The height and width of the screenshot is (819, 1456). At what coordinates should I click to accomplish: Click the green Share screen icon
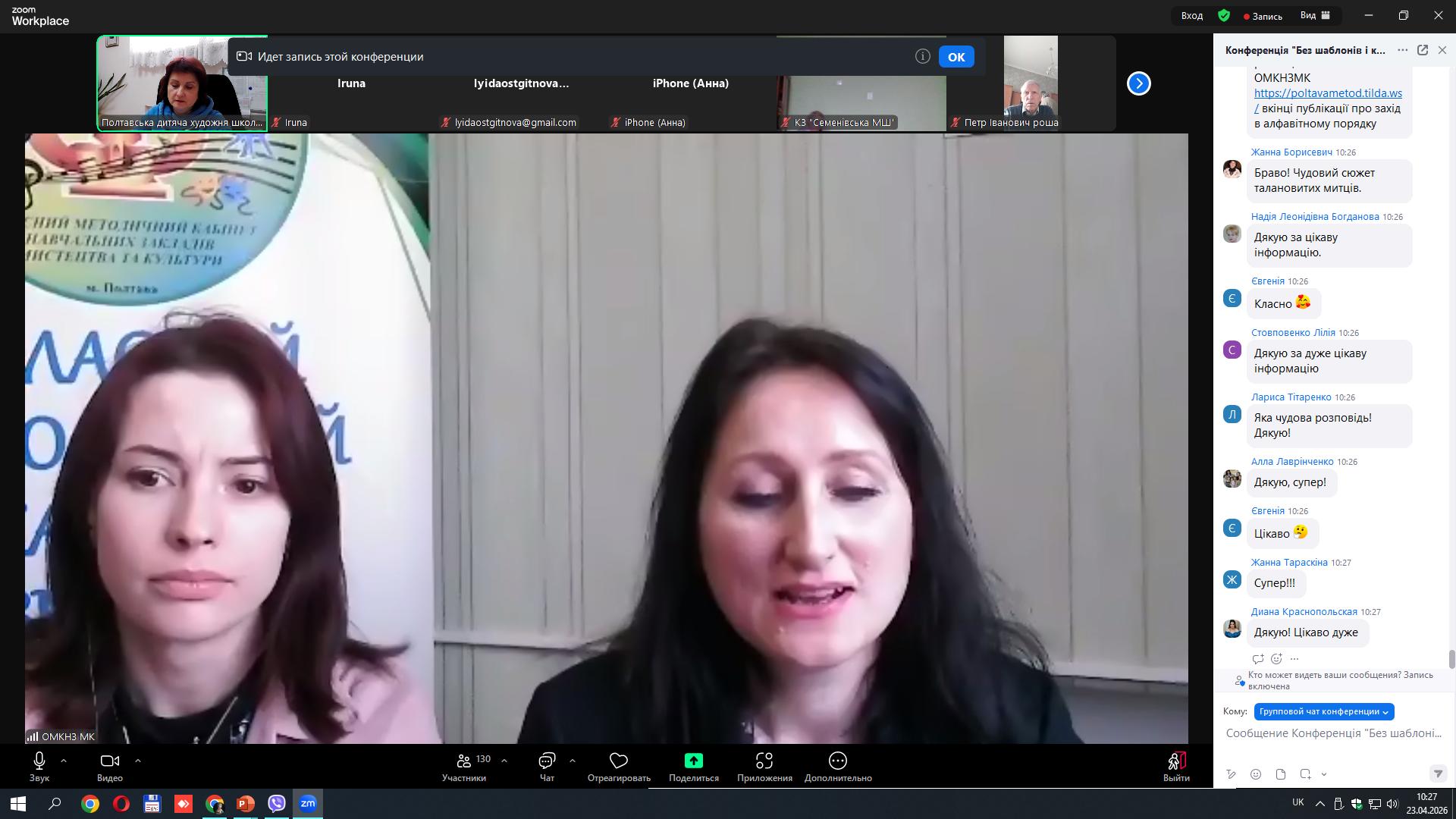point(693,761)
